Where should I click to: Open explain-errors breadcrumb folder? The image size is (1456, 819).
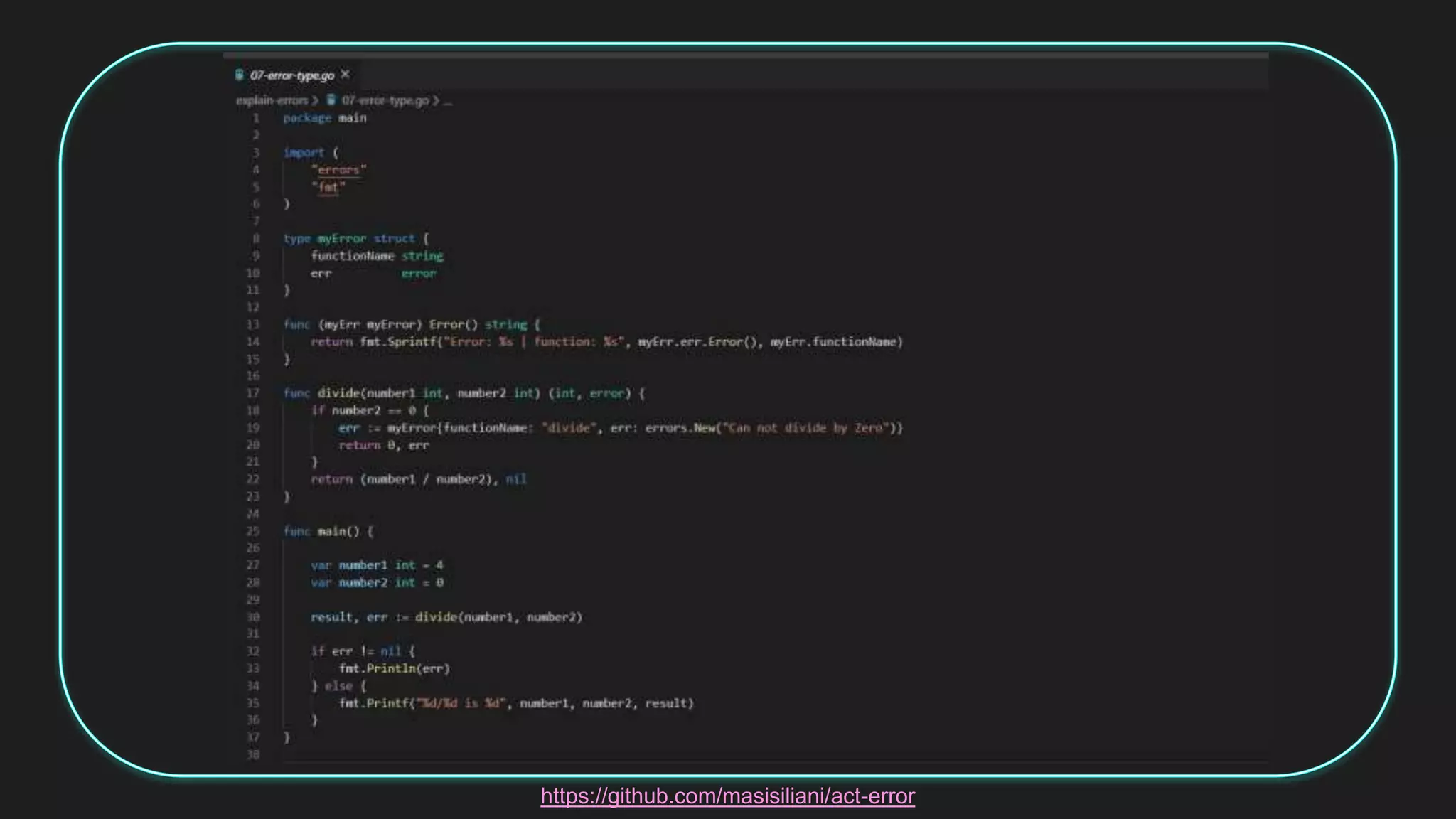pyautogui.click(x=272, y=100)
